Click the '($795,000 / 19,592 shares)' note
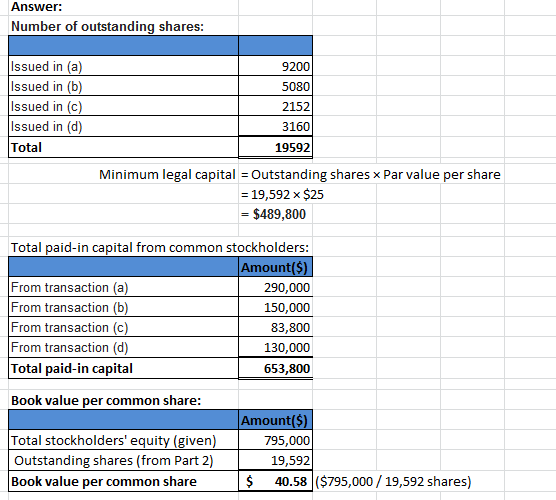The height and width of the screenshot is (500, 556). (393, 481)
